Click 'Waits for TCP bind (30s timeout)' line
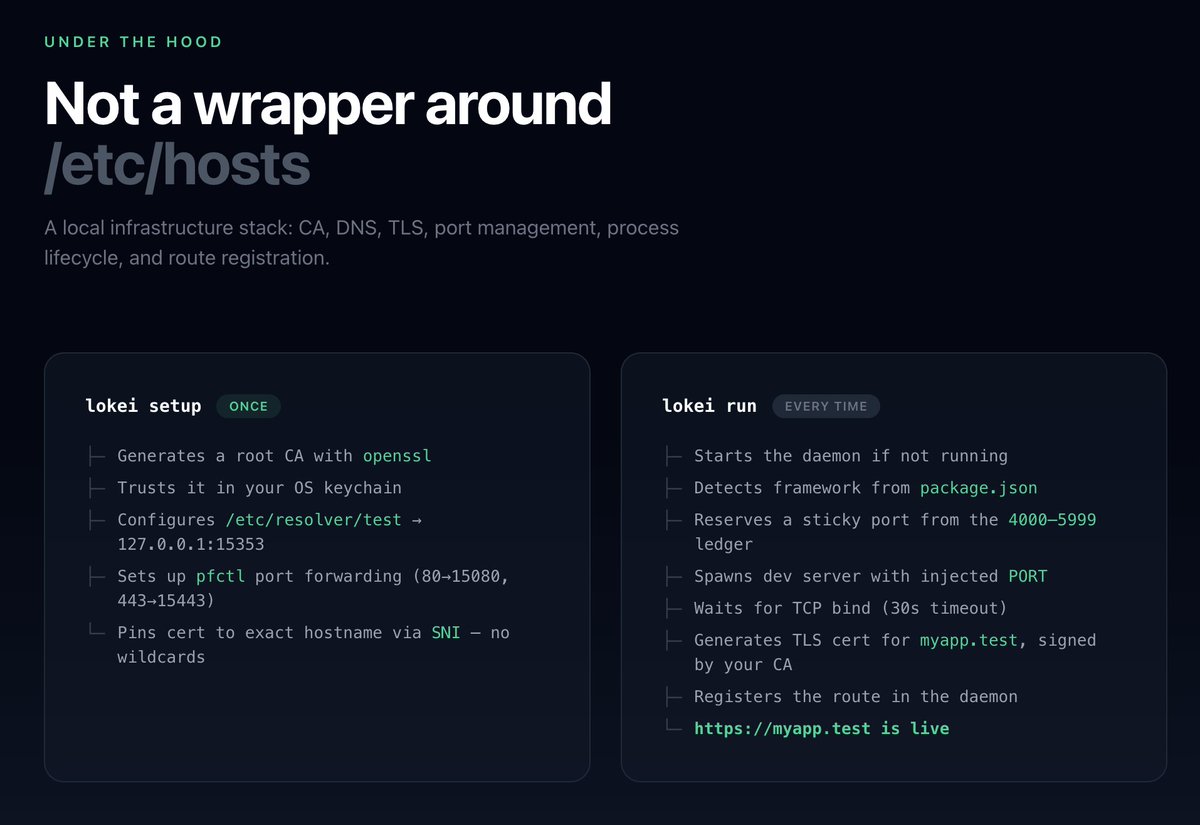 click(851, 608)
